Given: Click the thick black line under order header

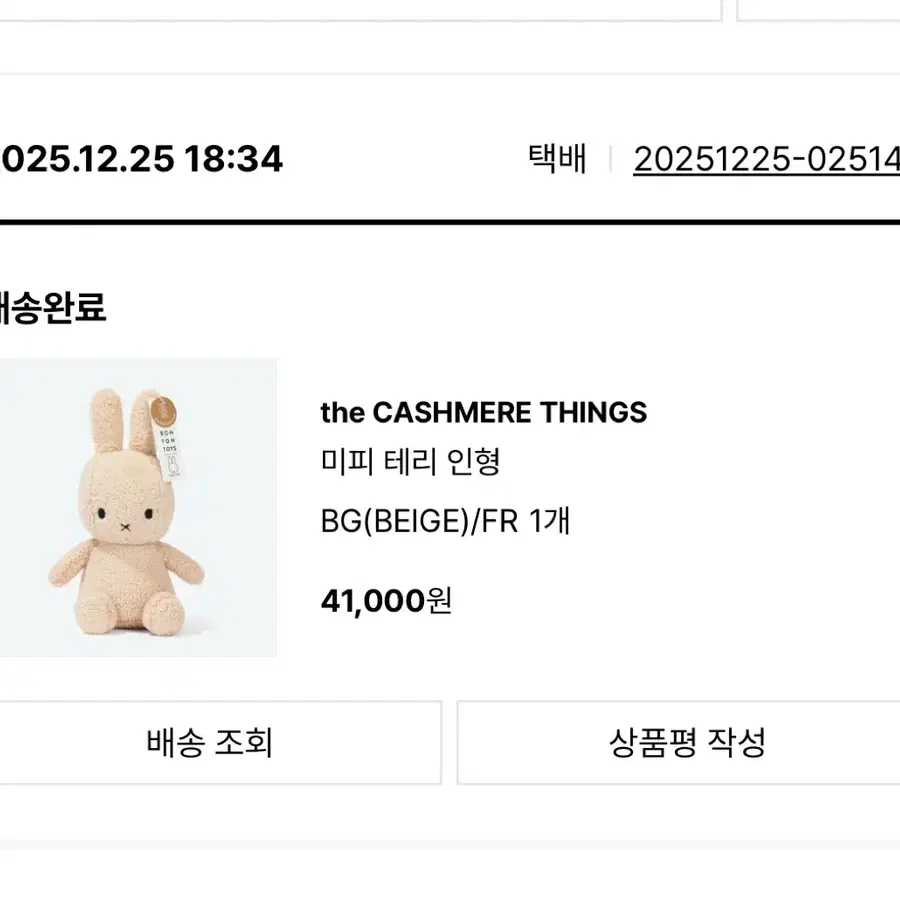Looking at the screenshot, I should coord(450,222).
